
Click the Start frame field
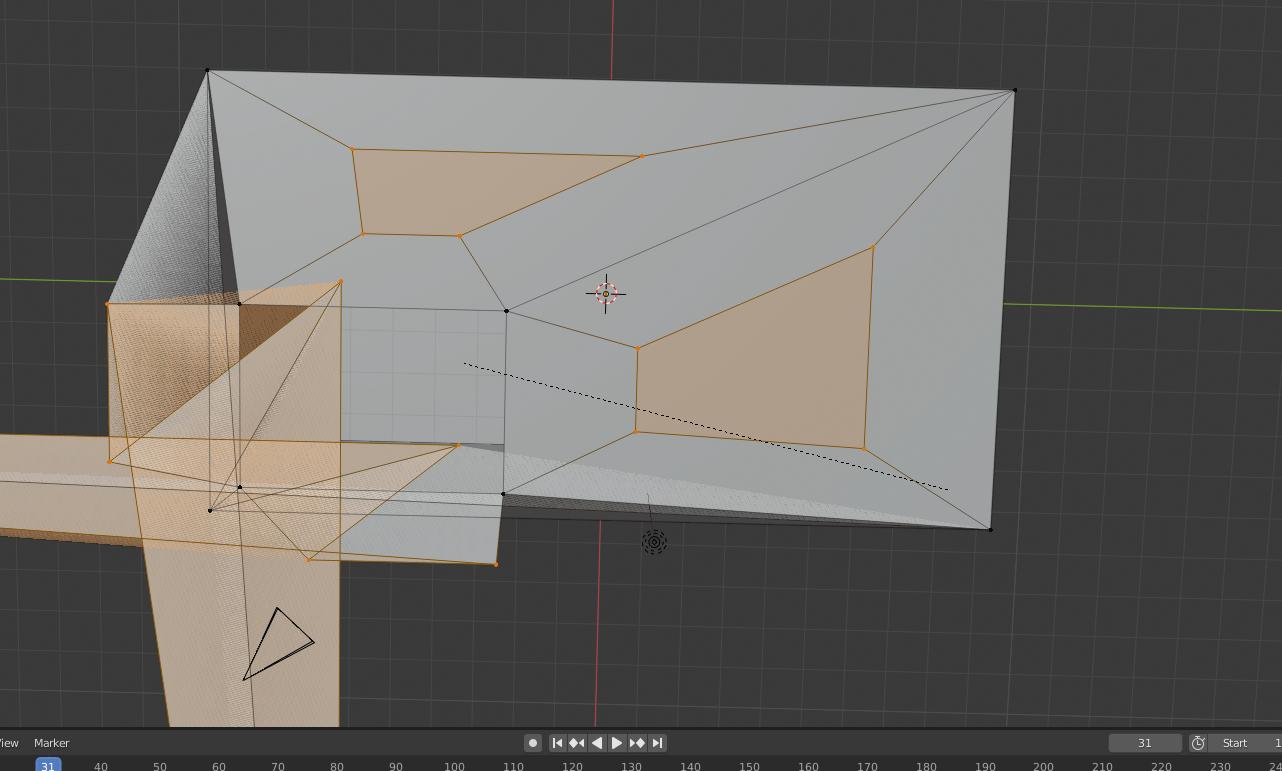1246,743
